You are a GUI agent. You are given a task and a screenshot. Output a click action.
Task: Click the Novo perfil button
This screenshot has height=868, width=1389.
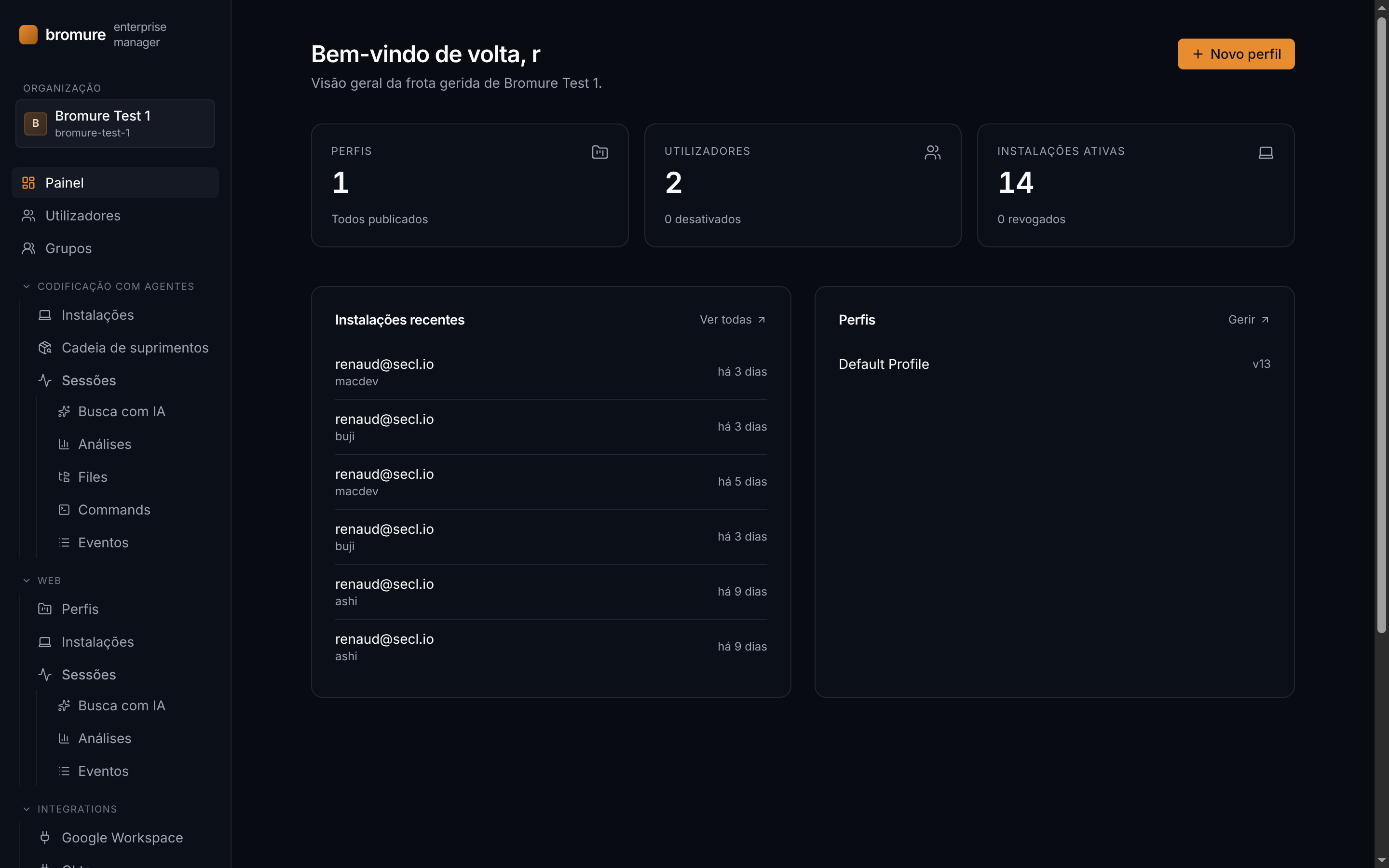pos(1236,54)
